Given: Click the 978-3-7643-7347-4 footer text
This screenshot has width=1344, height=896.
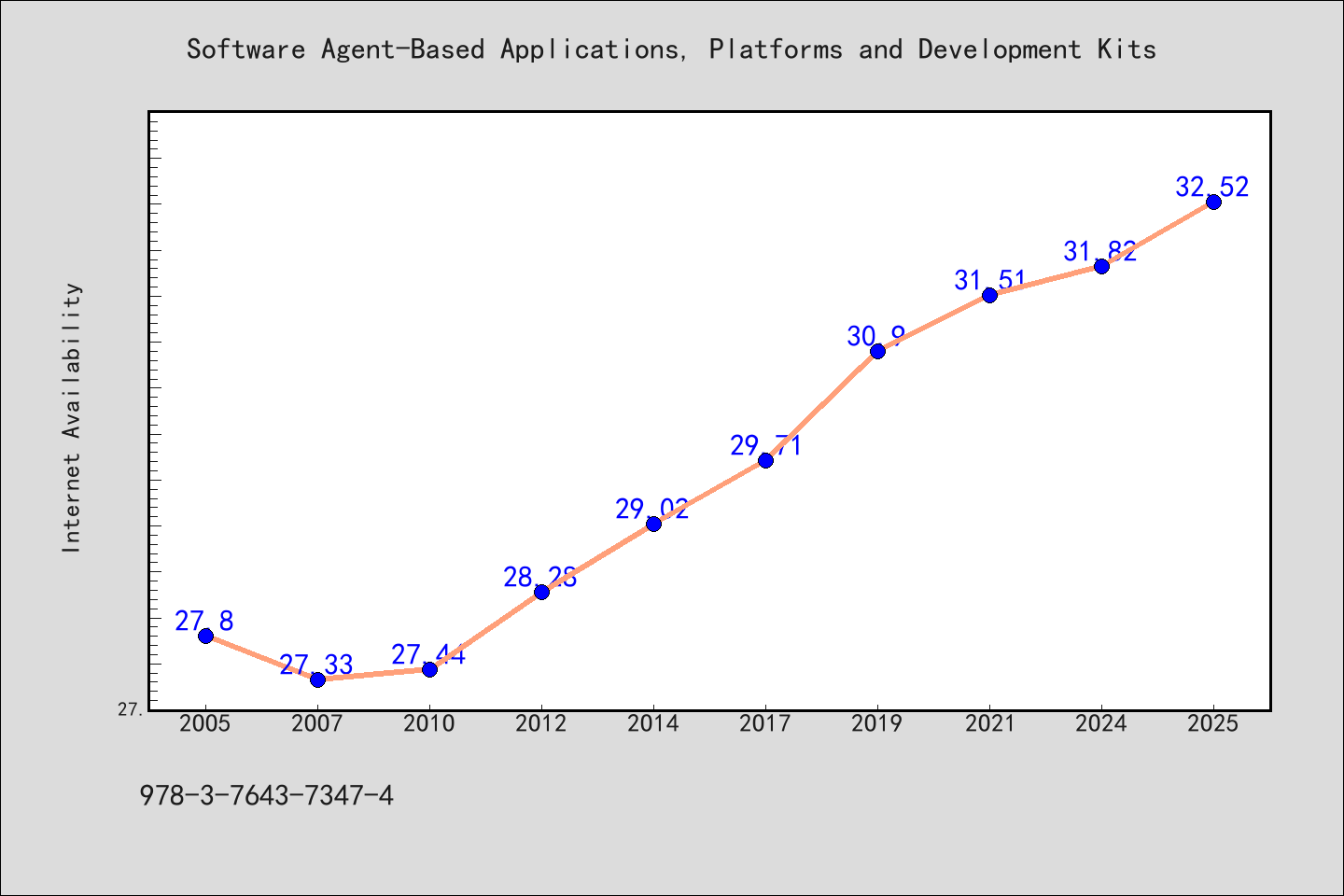Looking at the screenshot, I should tap(267, 796).
